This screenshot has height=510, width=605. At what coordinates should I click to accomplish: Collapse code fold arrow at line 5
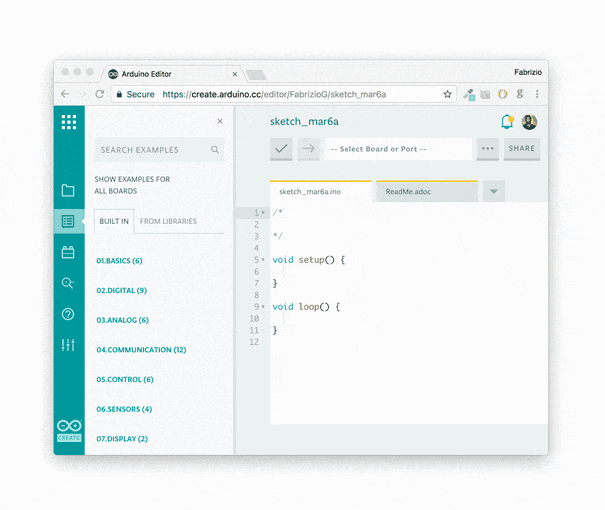tap(263, 260)
